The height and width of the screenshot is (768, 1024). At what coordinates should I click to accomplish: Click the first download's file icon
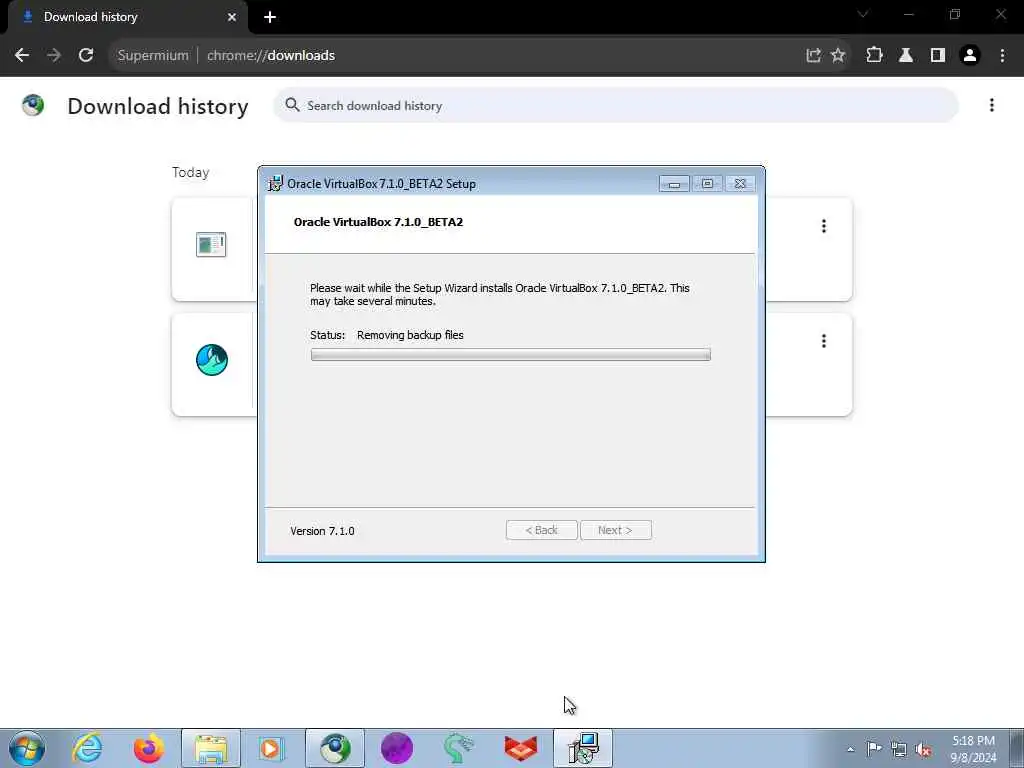[x=211, y=245]
